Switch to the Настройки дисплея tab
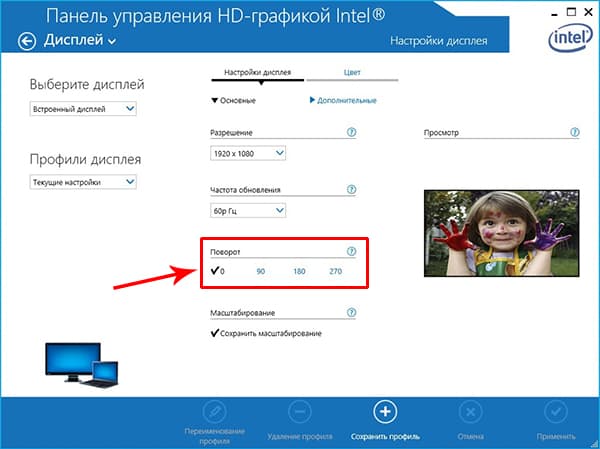 click(x=258, y=72)
